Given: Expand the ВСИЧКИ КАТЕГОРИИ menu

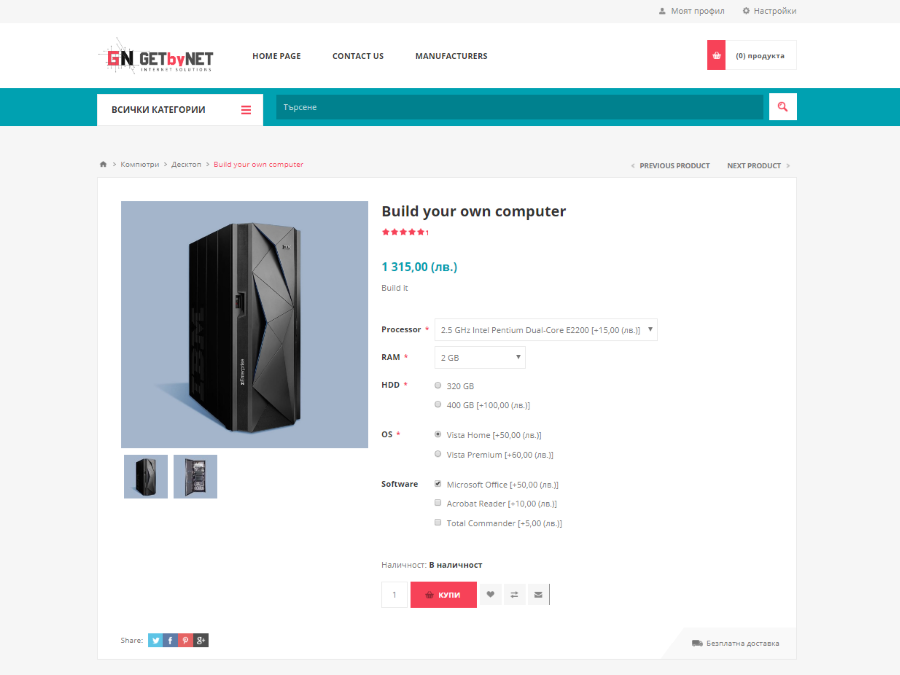Looking at the screenshot, I should 180,110.
